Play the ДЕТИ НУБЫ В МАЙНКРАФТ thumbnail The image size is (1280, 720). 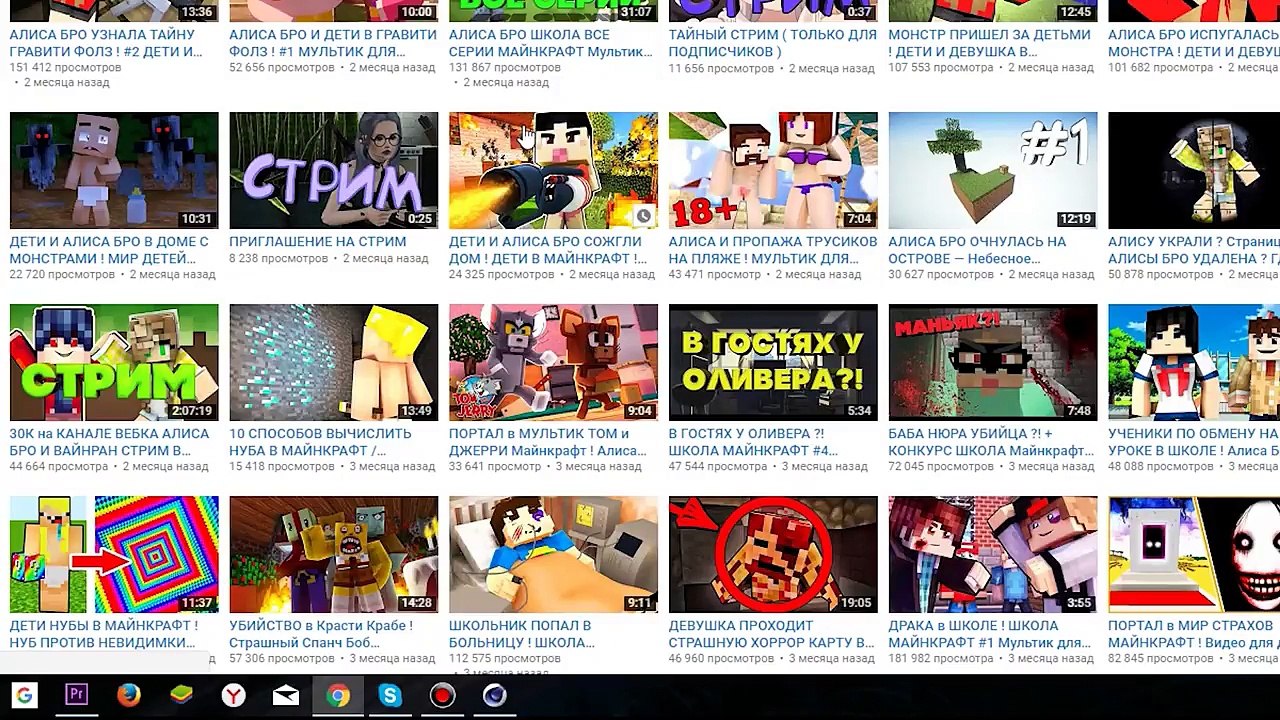point(114,554)
